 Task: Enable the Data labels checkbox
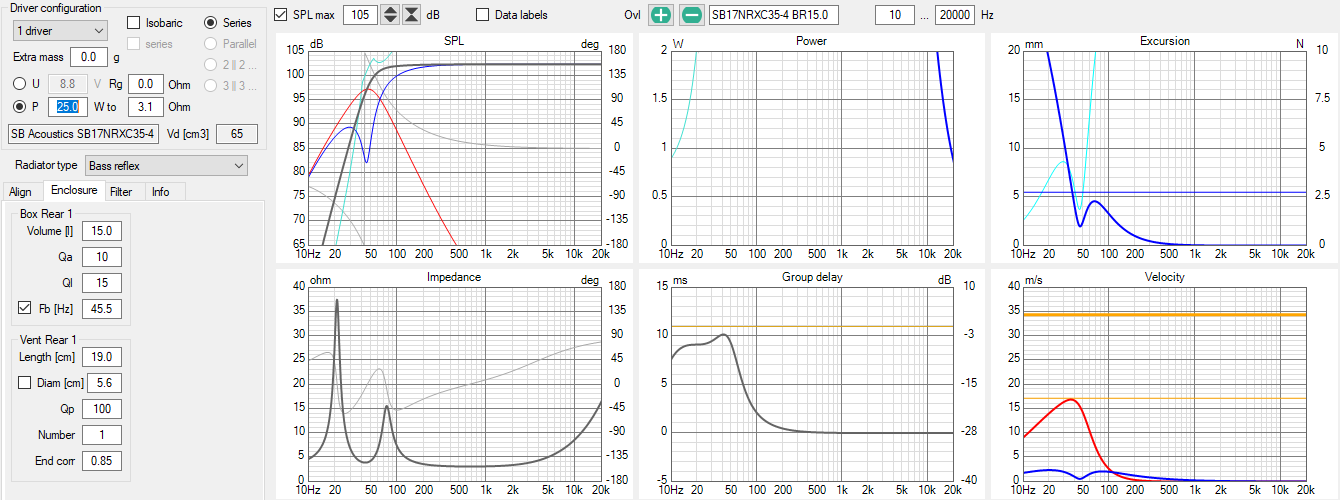pyautogui.click(x=483, y=15)
